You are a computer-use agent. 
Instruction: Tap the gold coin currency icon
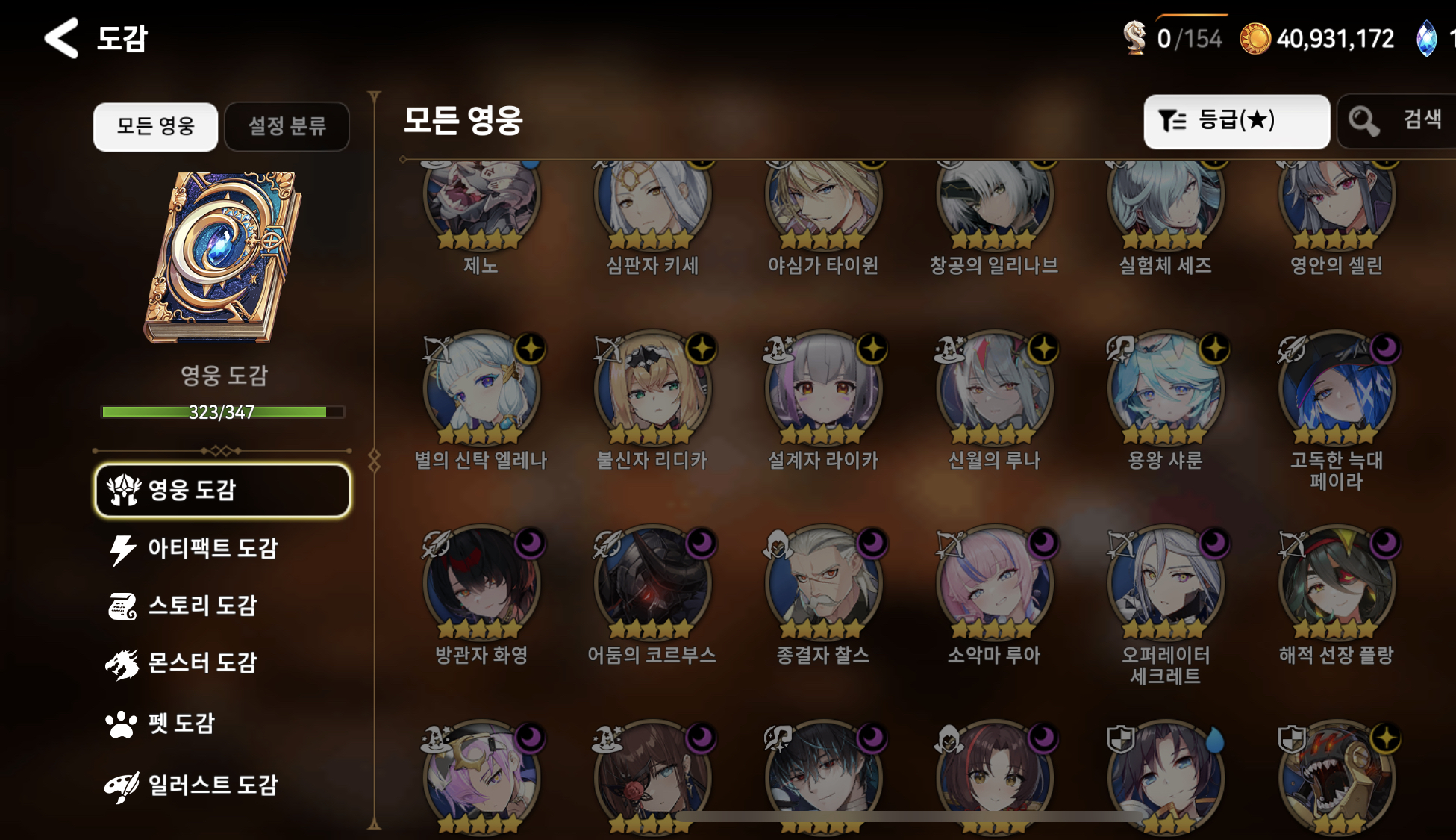point(1255,38)
